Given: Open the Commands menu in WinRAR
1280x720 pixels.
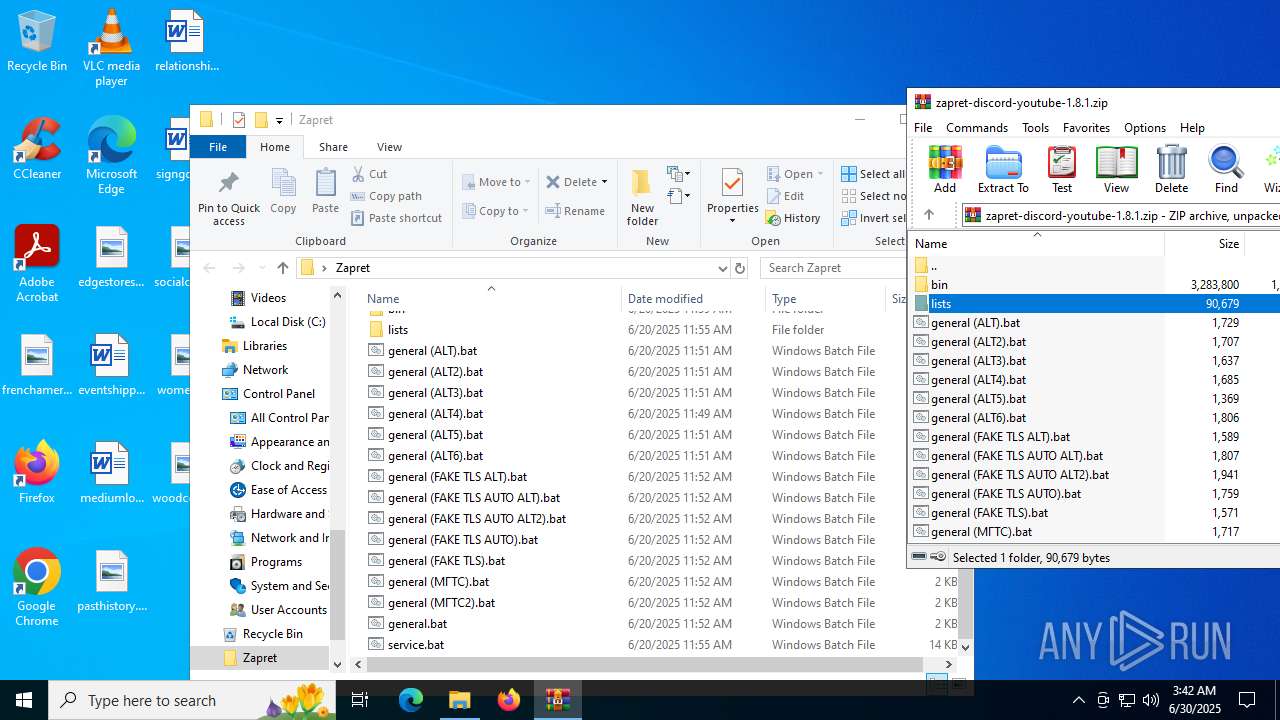Looking at the screenshot, I should coord(976,128).
